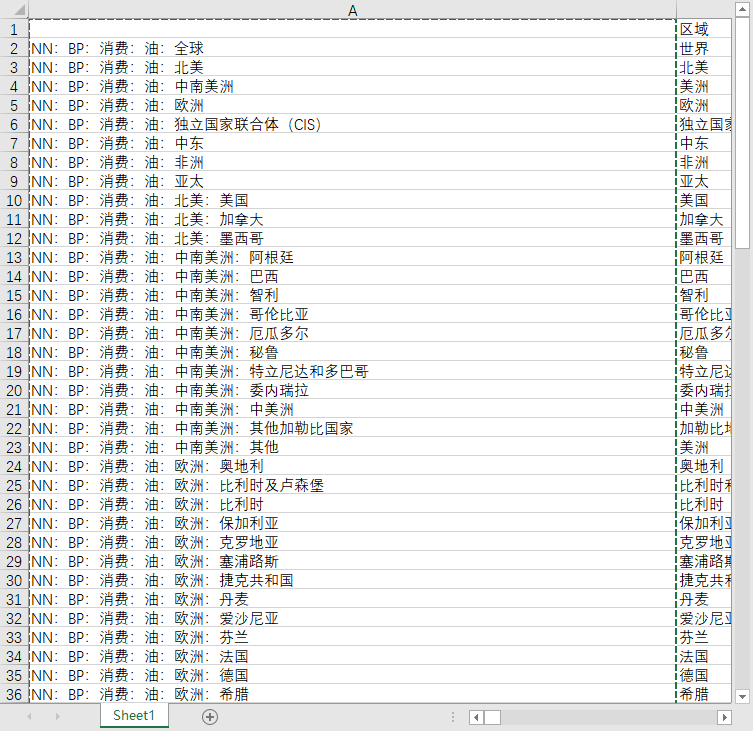Go to previous sheet arrow
This screenshot has width=753, height=731.
pyautogui.click(x=29, y=717)
